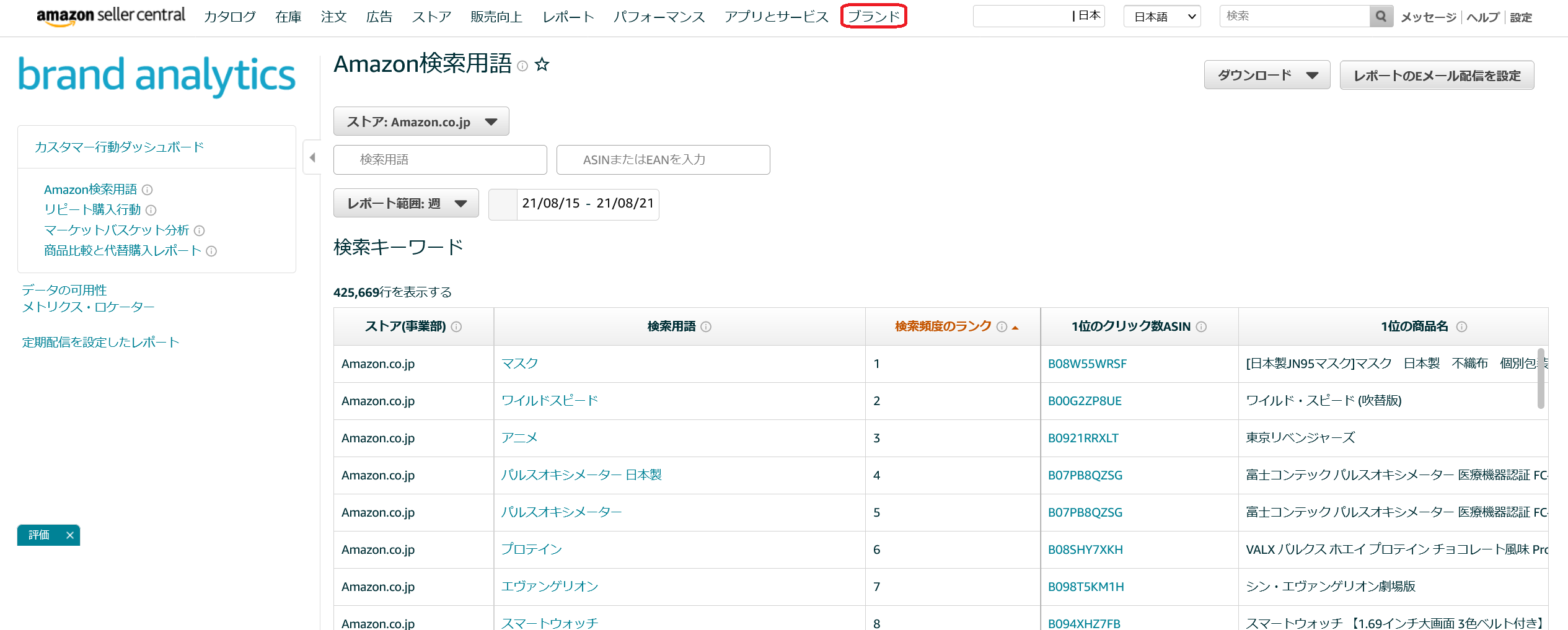Click the table vertical scrollbar
The height and width of the screenshot is (630, 1568).
(x=1541, y=378)
